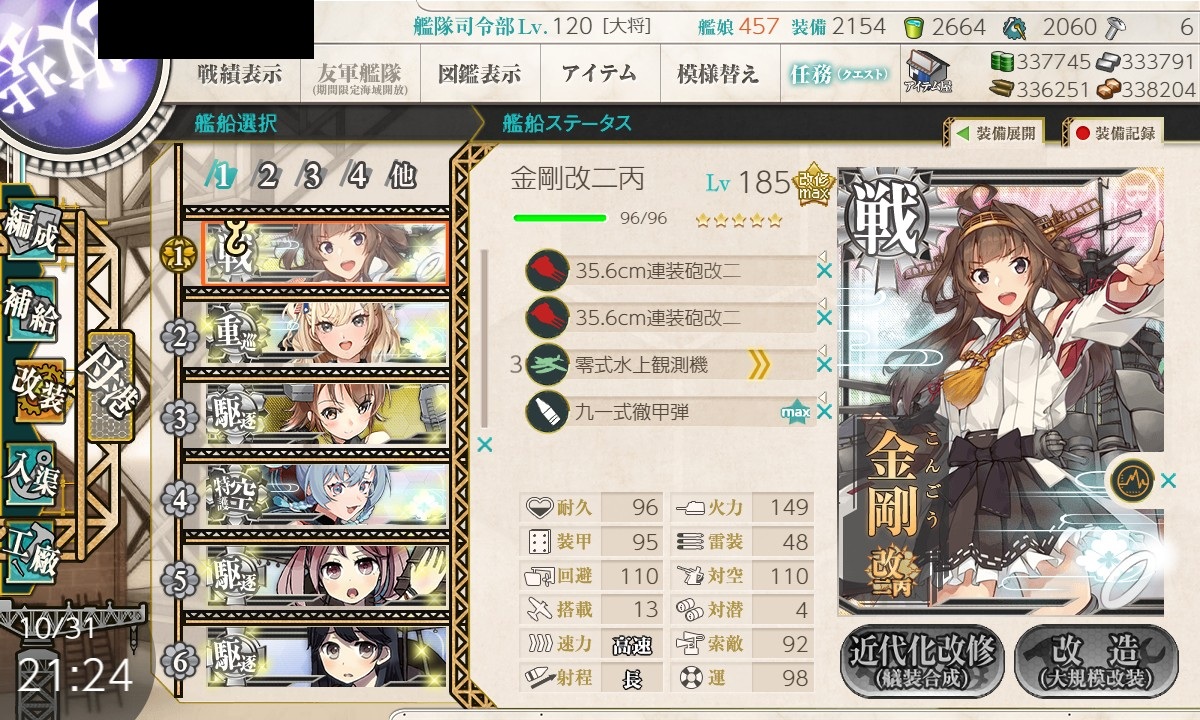
Task: Remove 零式水上観測機 using its X mark
Action: click(824, 366)
